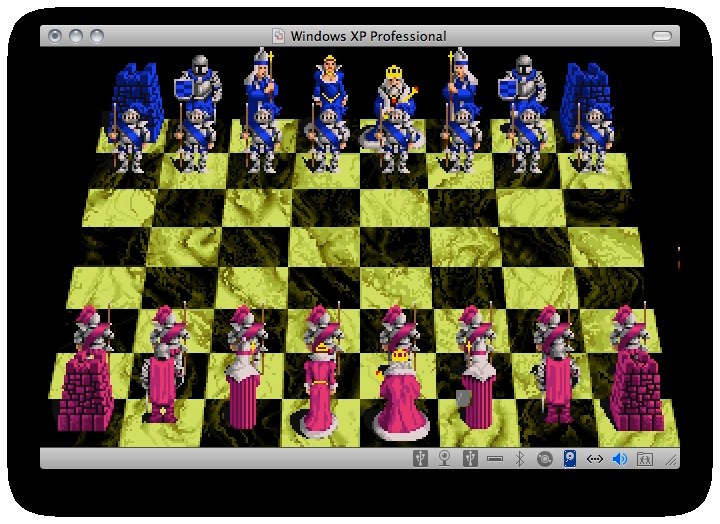Viewport: 720px width, 524px height.
Task: Select the blue knight on b8
Action: [198, 85]
